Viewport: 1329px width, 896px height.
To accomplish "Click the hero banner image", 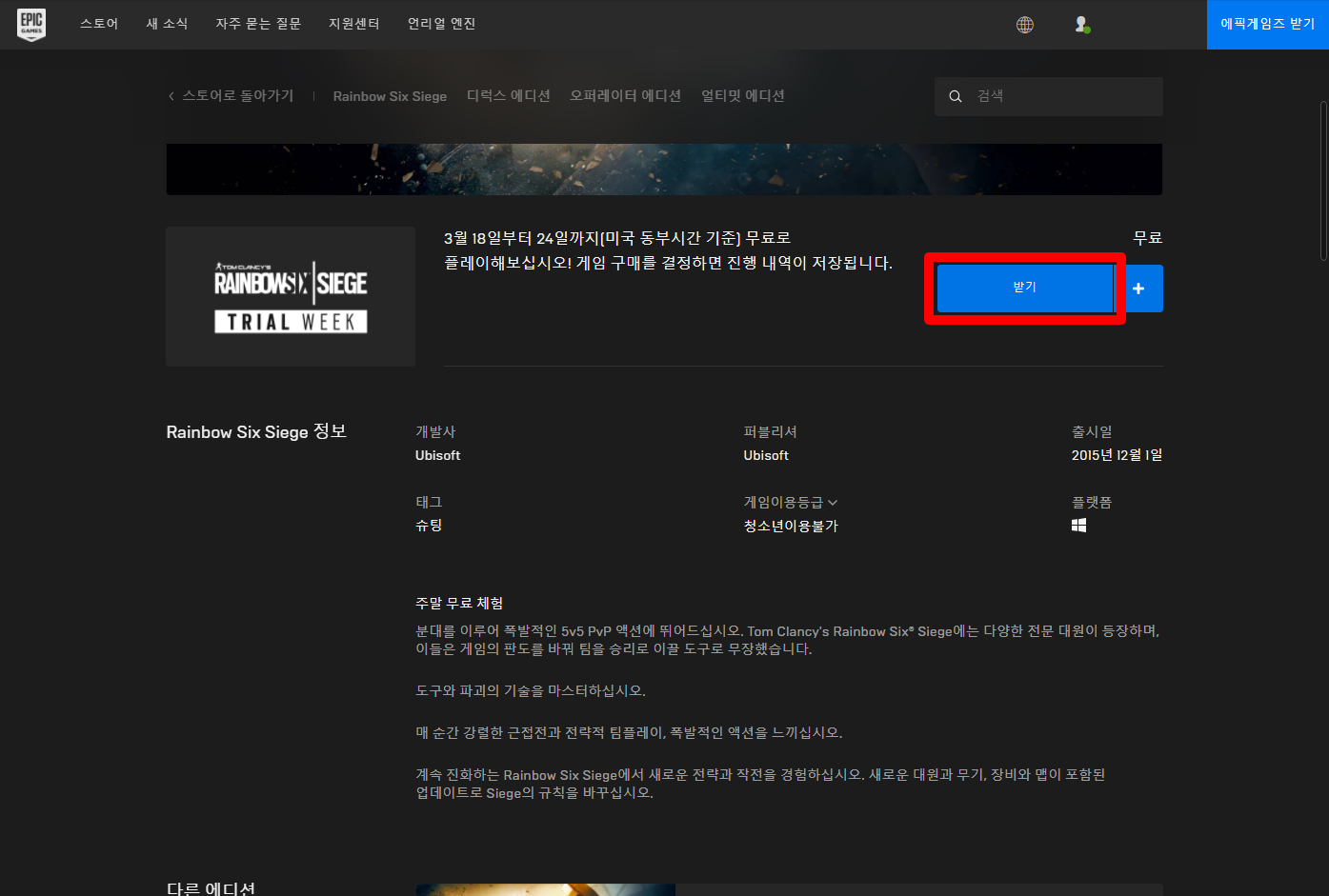I will (664, 169).
